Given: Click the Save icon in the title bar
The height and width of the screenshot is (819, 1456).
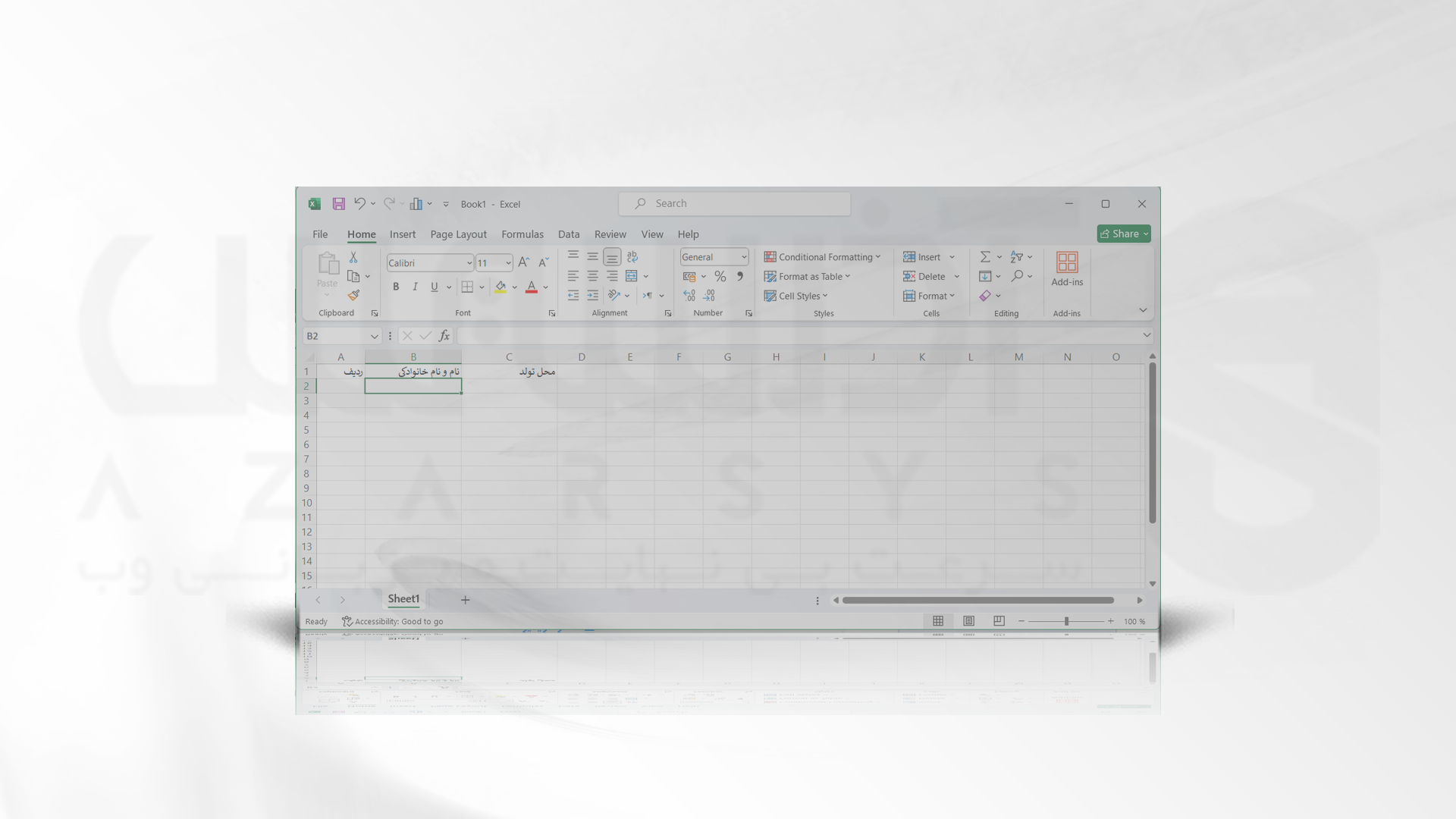Looking at the screenshot, I should [x=339, y=204].
